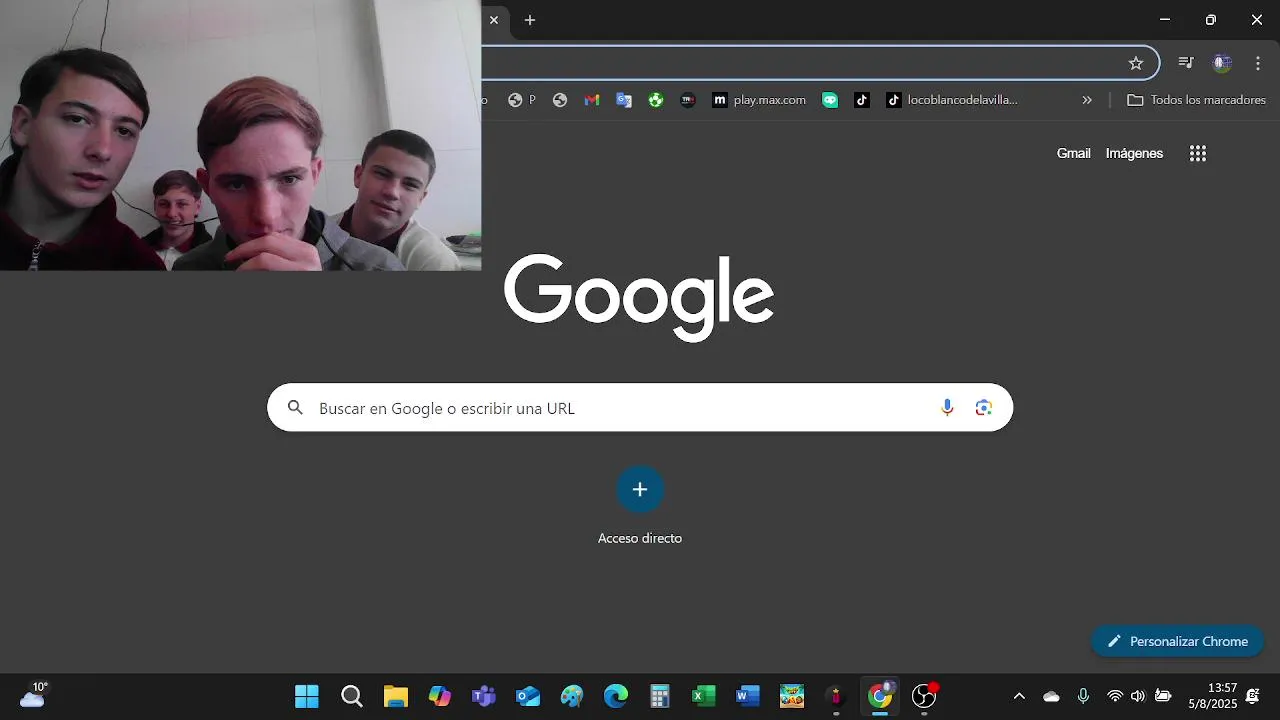Open the round dark TN bookmark icon
This screenshot has width=1280, height=720.
[x=688, y=100]
